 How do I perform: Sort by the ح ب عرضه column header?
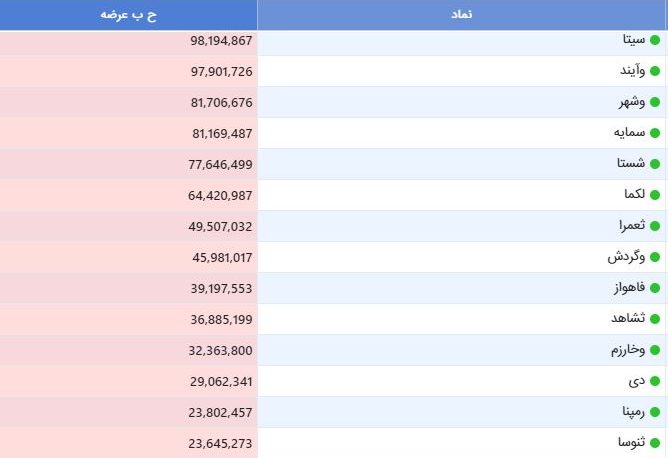(128, 15)
